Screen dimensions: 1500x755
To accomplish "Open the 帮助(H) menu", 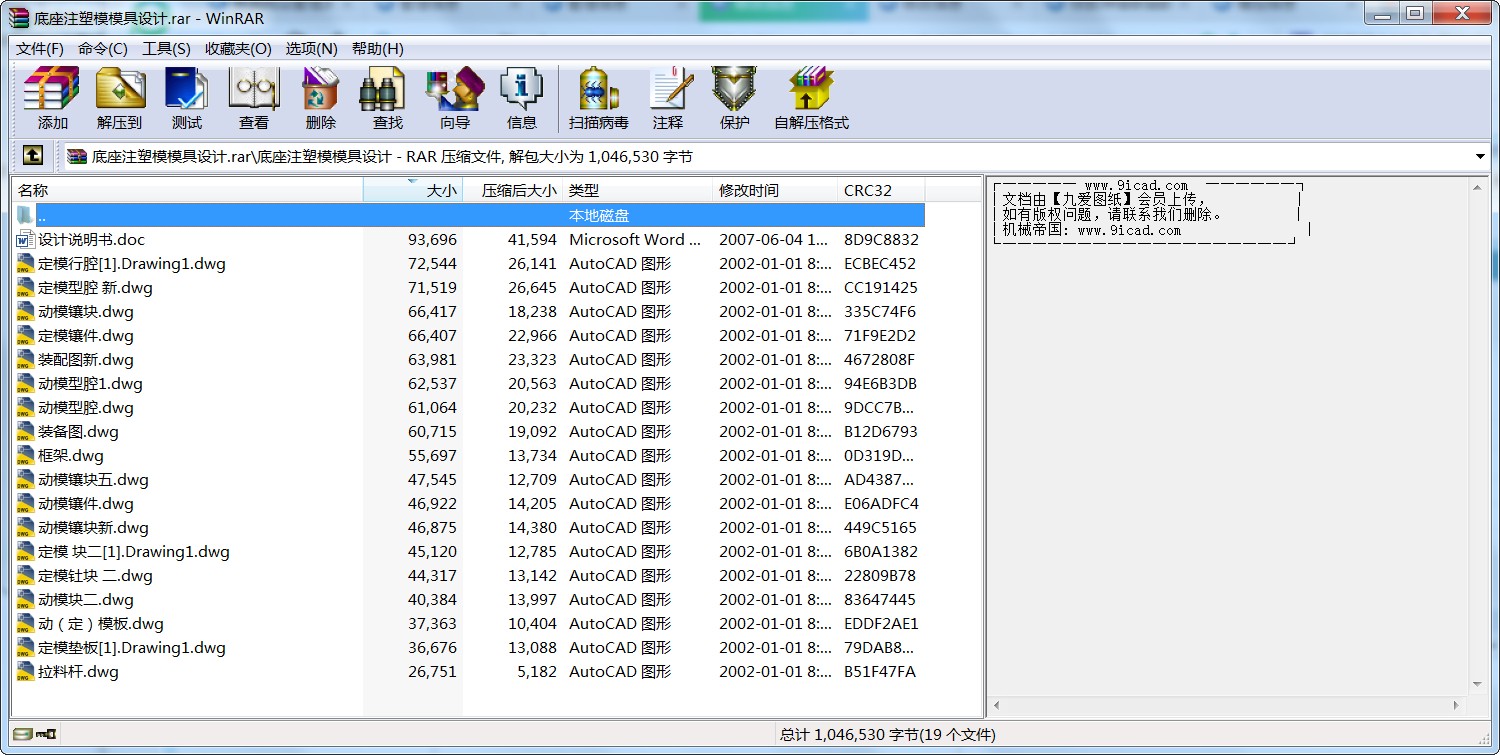I will coord(378,48).
